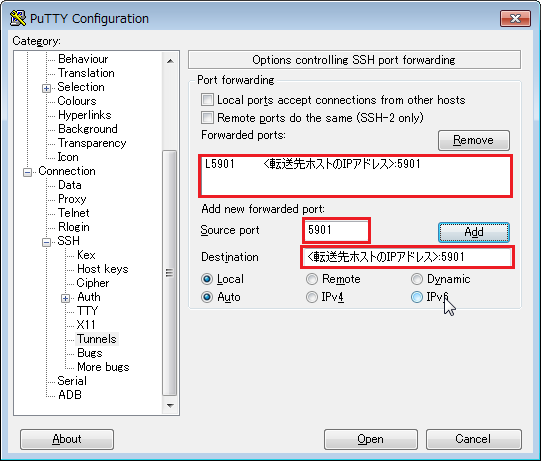The width and height of the screenshot is (541, 461).
Task: Open the Host keys category
Action: [x=103, y=269]
